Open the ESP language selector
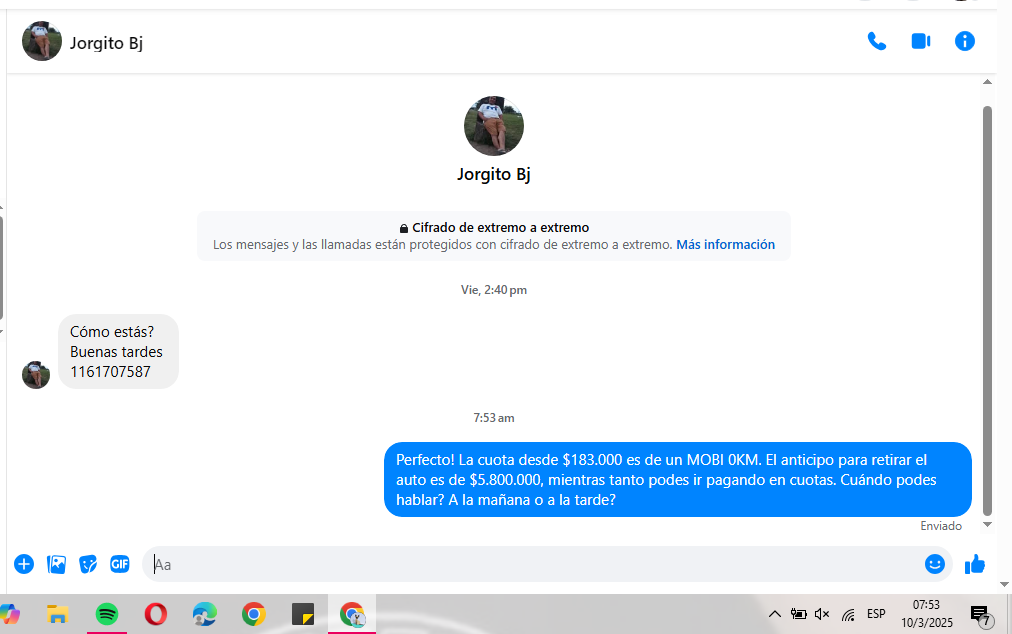The width and height of the screenshot is (1012, 634). pos(876,614)
